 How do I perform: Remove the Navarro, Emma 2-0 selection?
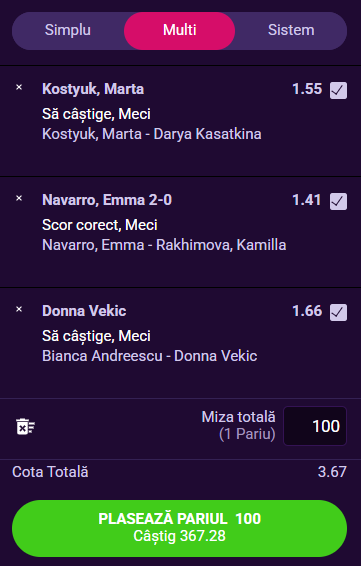coord(19,198)
